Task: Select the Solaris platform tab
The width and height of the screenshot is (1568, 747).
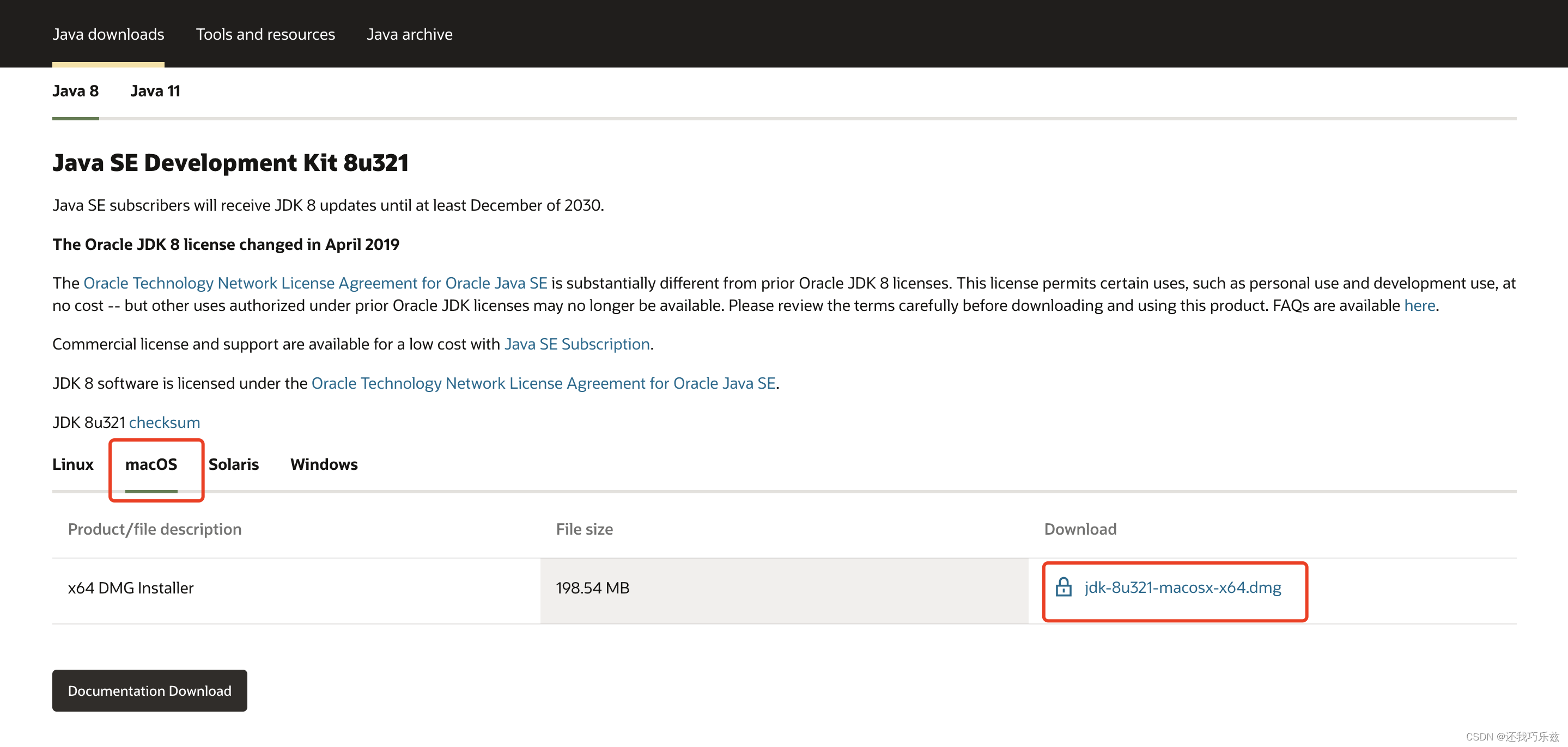Action: pos(233,465)
